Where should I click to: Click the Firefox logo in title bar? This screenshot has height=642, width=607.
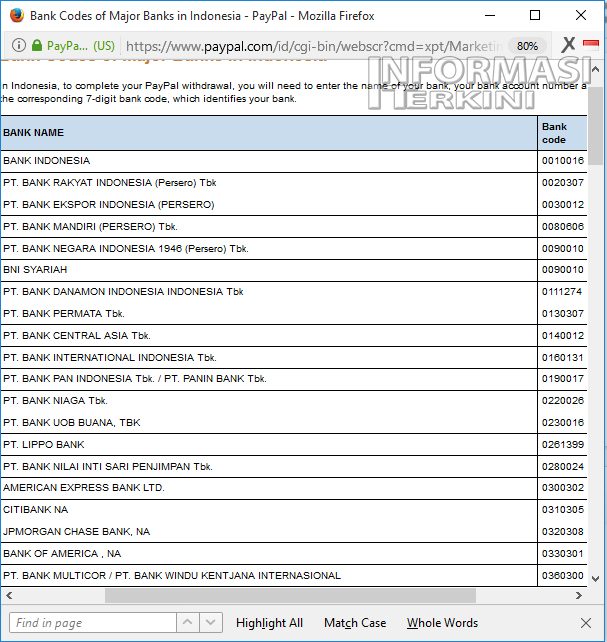point(17,16)
